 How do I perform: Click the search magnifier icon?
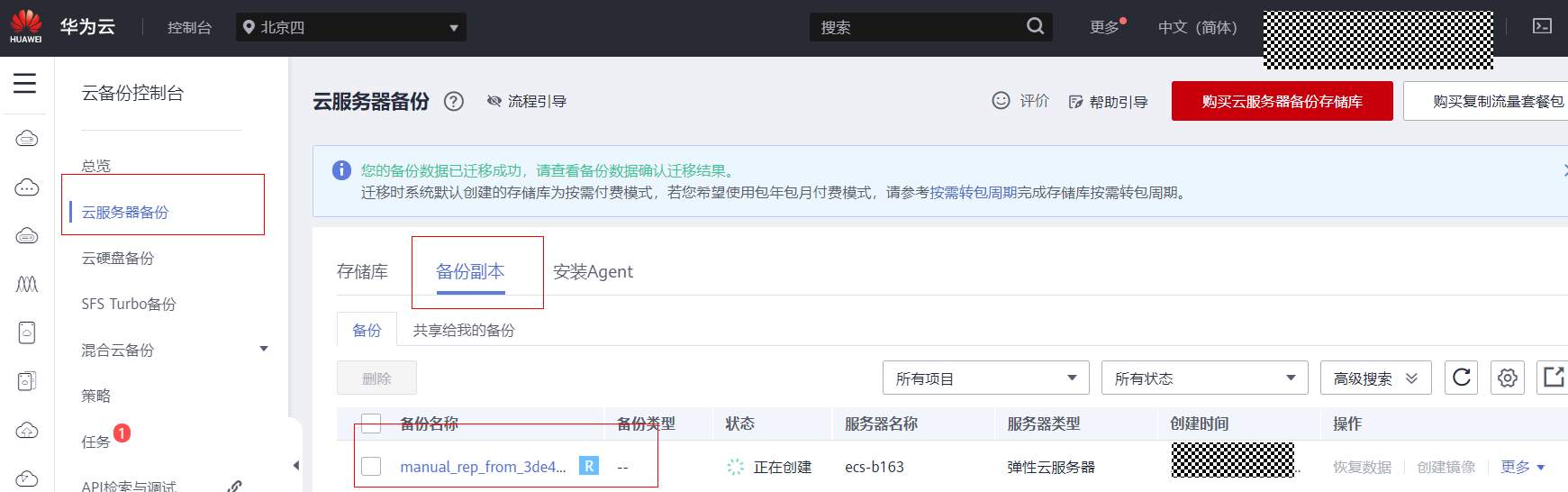point(1036,26)
